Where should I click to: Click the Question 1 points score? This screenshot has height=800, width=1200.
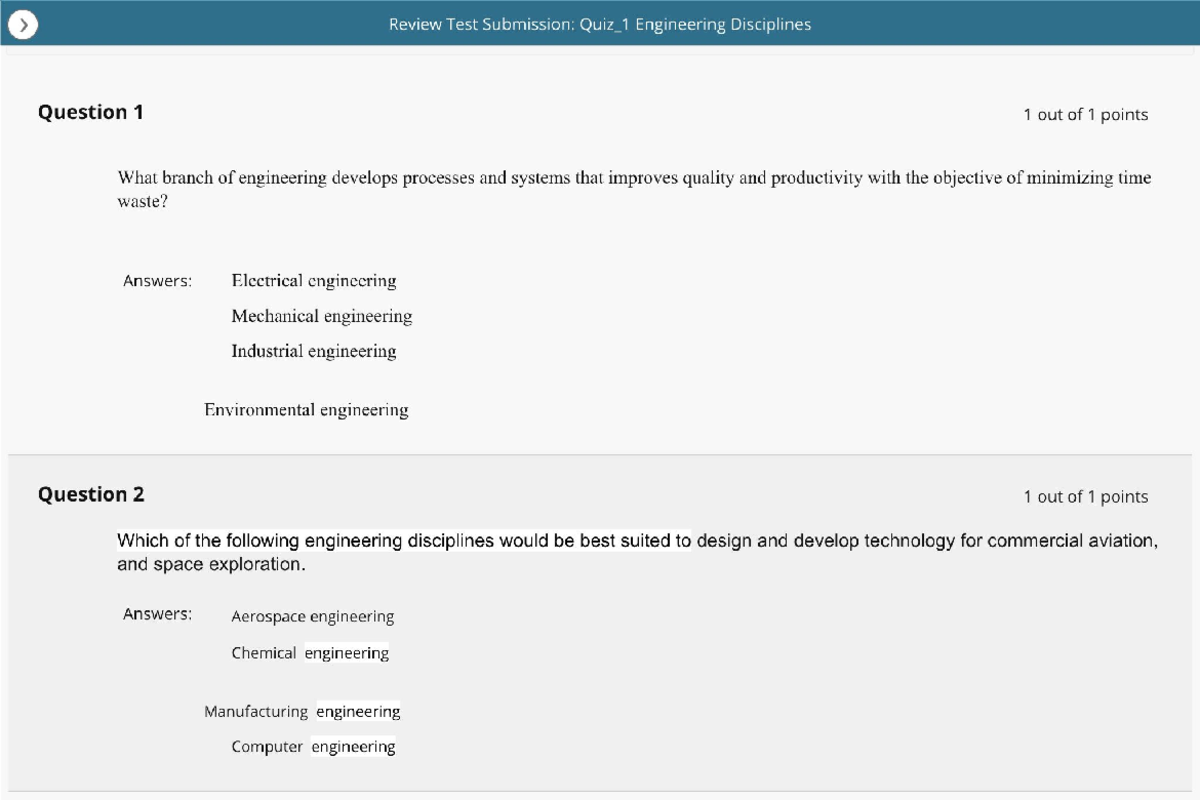(x=1085, y=114)
